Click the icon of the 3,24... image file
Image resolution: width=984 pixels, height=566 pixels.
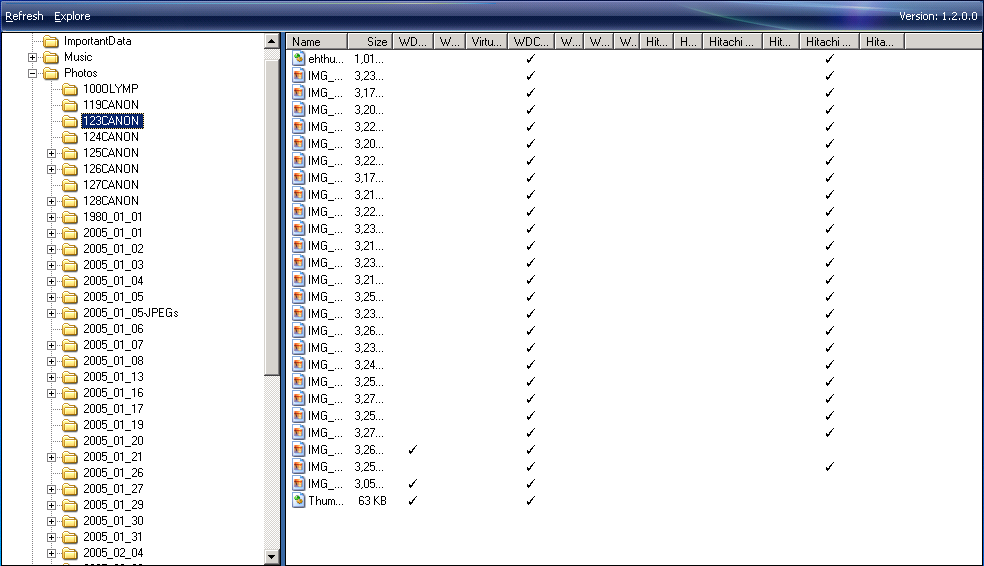[299, 365]
